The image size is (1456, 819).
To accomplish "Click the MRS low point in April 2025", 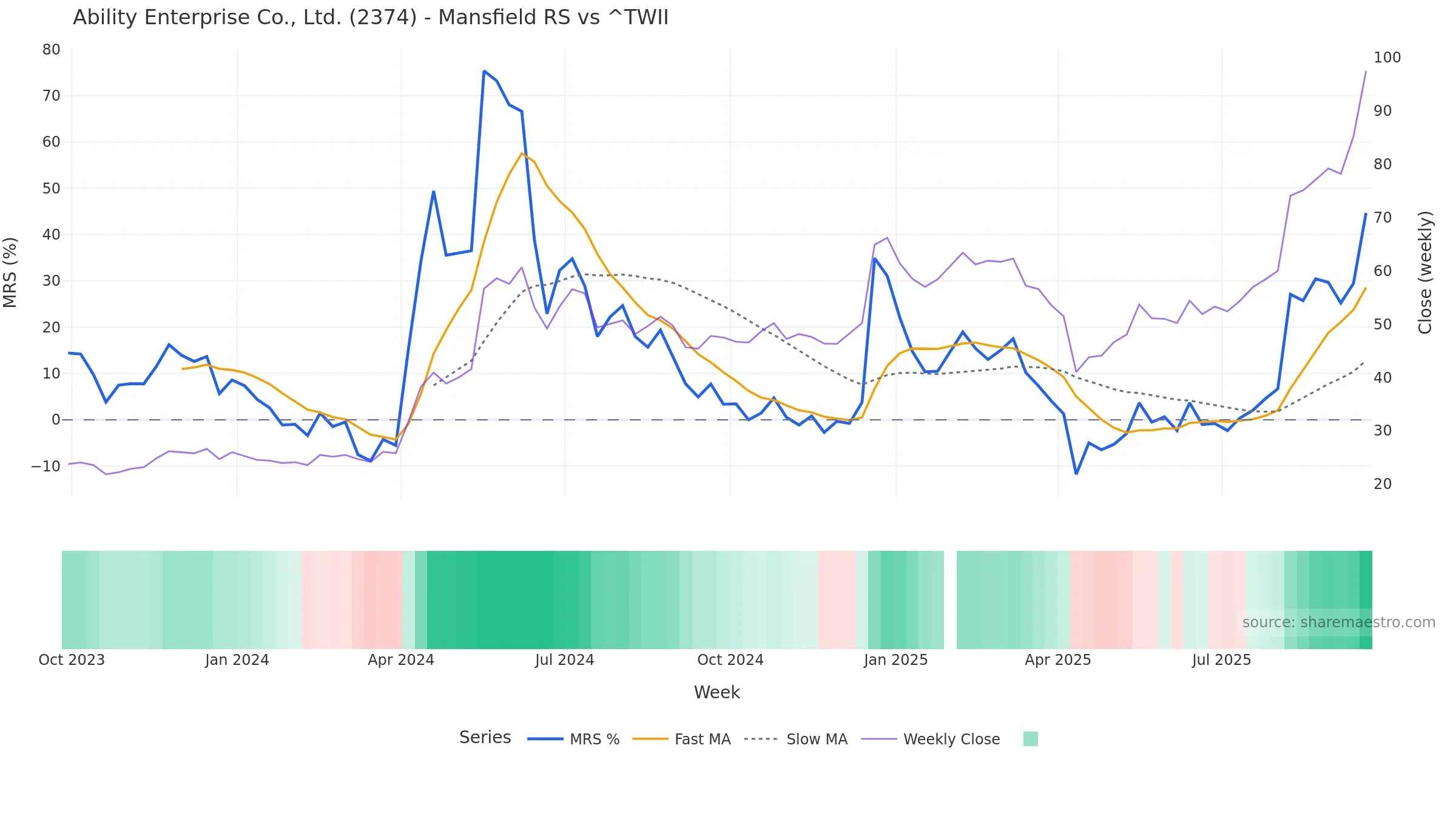I will [x=1076, y=473].
